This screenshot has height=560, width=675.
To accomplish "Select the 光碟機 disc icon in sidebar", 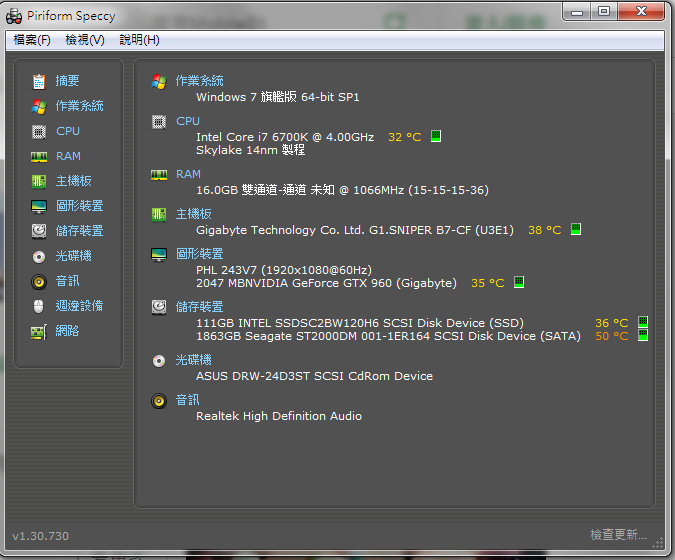I will 39,257.
